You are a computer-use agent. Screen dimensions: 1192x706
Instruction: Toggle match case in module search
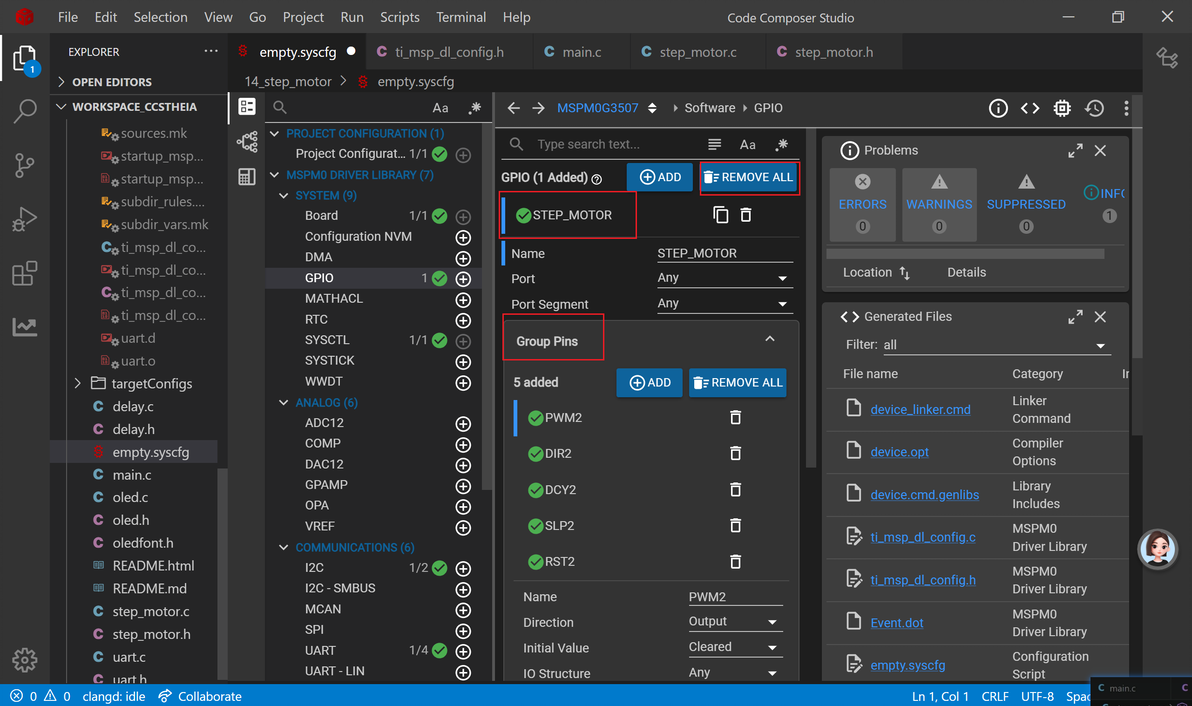point(440,108)
